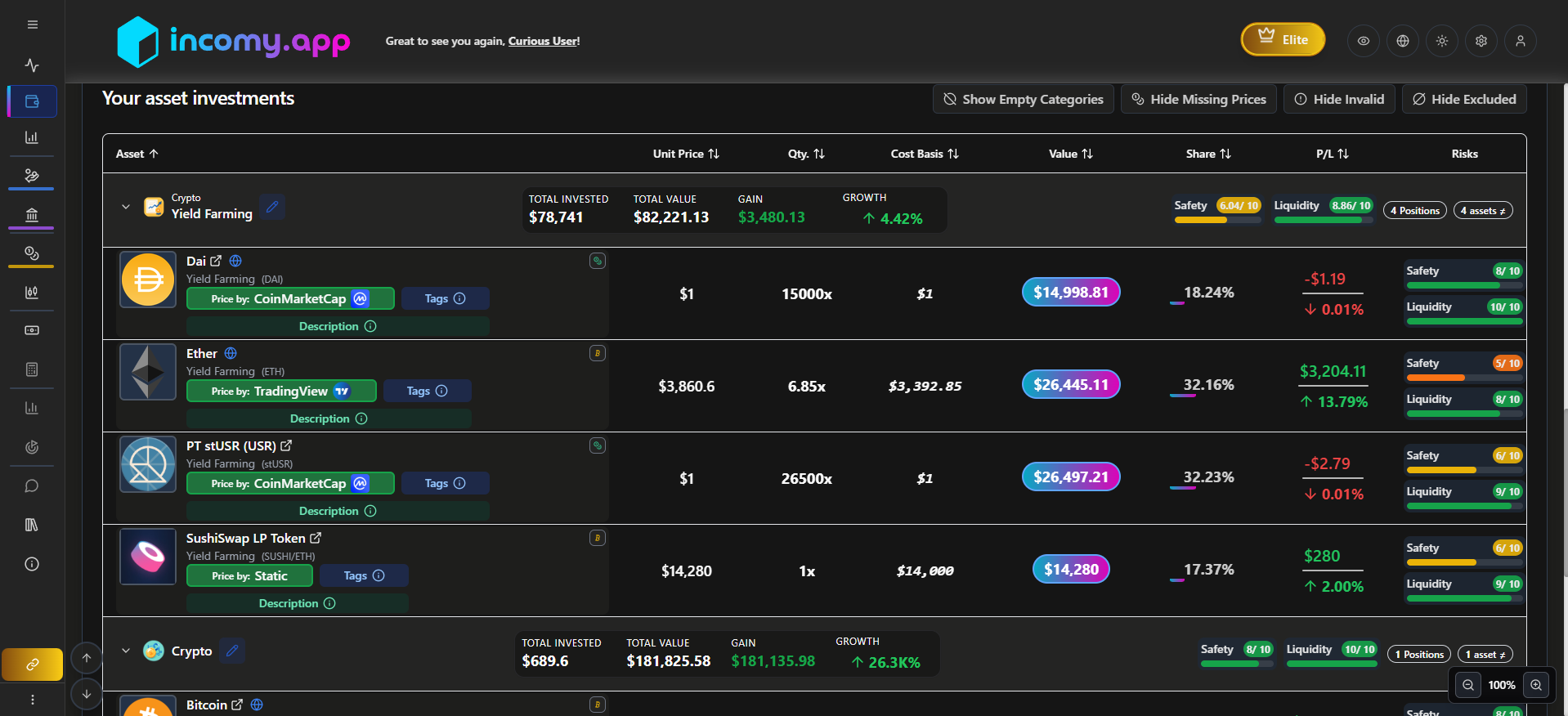Click the yellow link button in sidebar

click(33, 665)
